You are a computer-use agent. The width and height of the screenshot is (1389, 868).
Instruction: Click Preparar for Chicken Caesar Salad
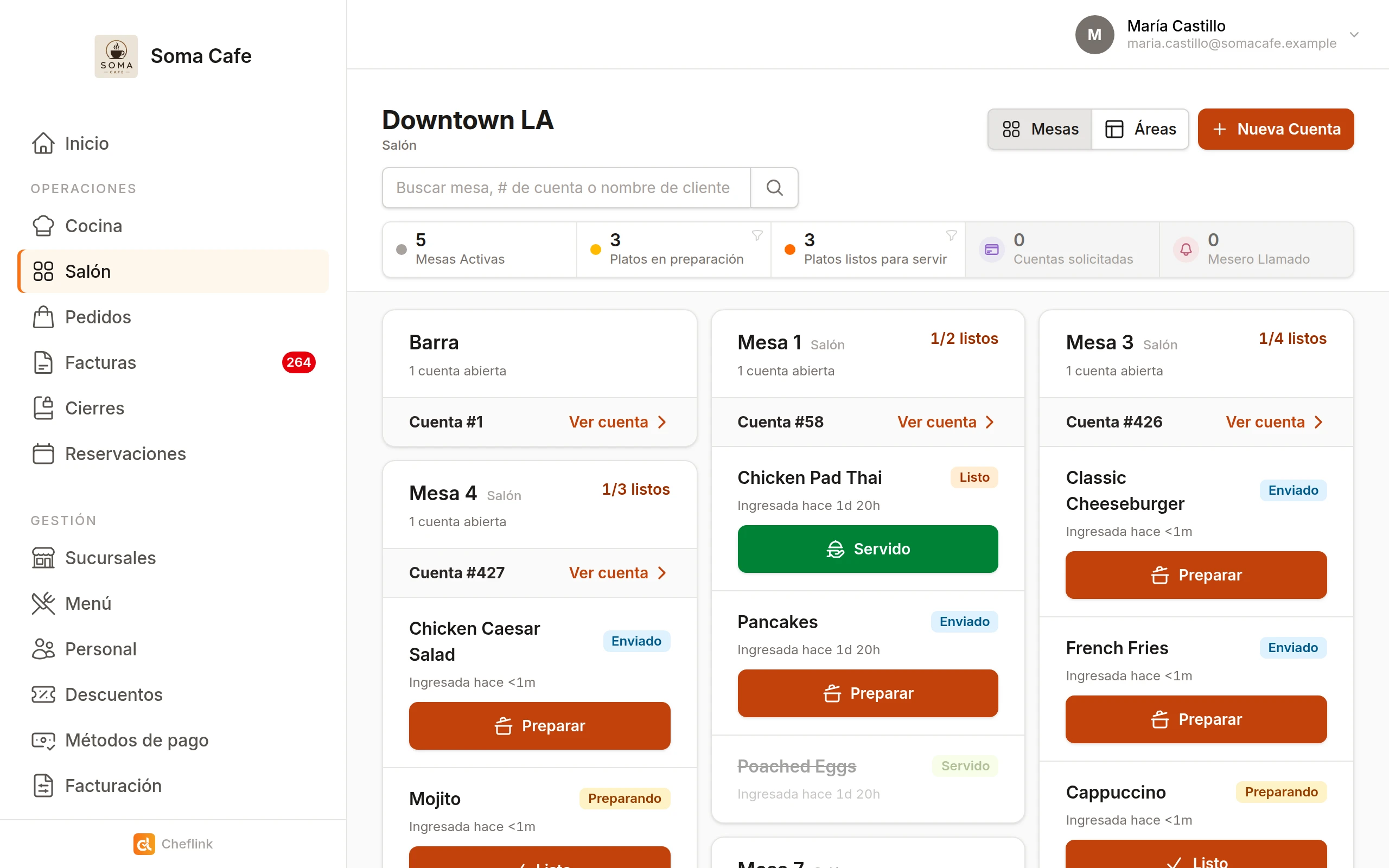click(539, 726)
